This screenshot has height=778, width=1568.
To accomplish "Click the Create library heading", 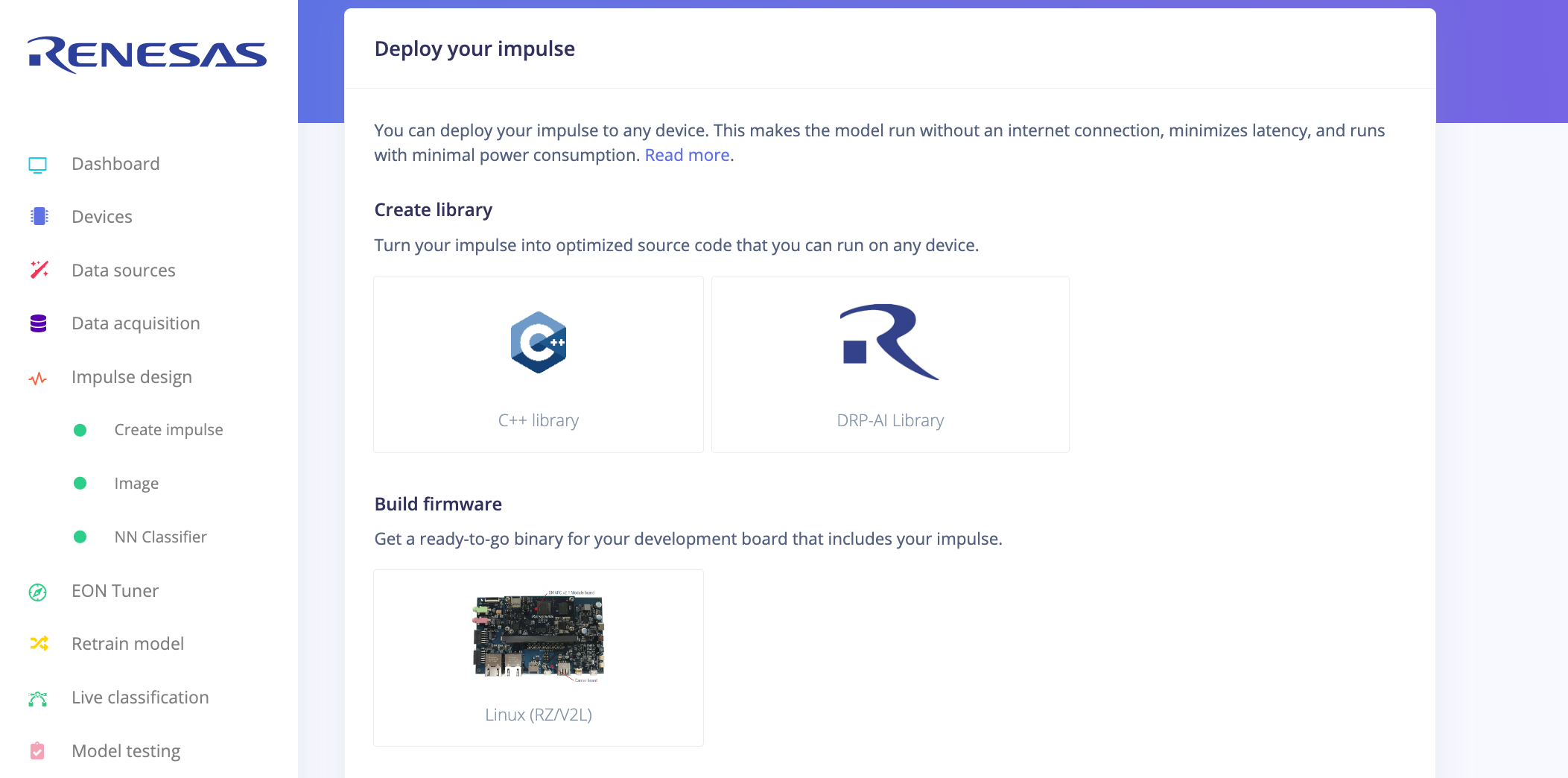I will (x=434, y=210).
